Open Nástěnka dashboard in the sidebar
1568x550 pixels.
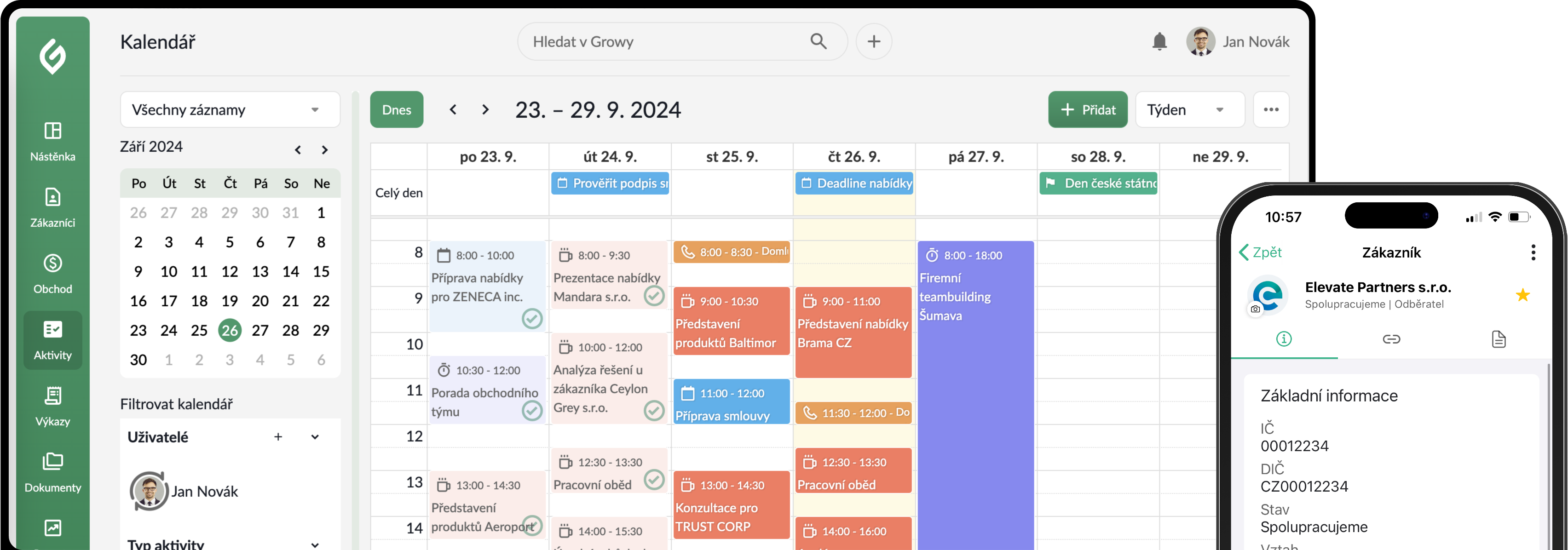point(53,142)
